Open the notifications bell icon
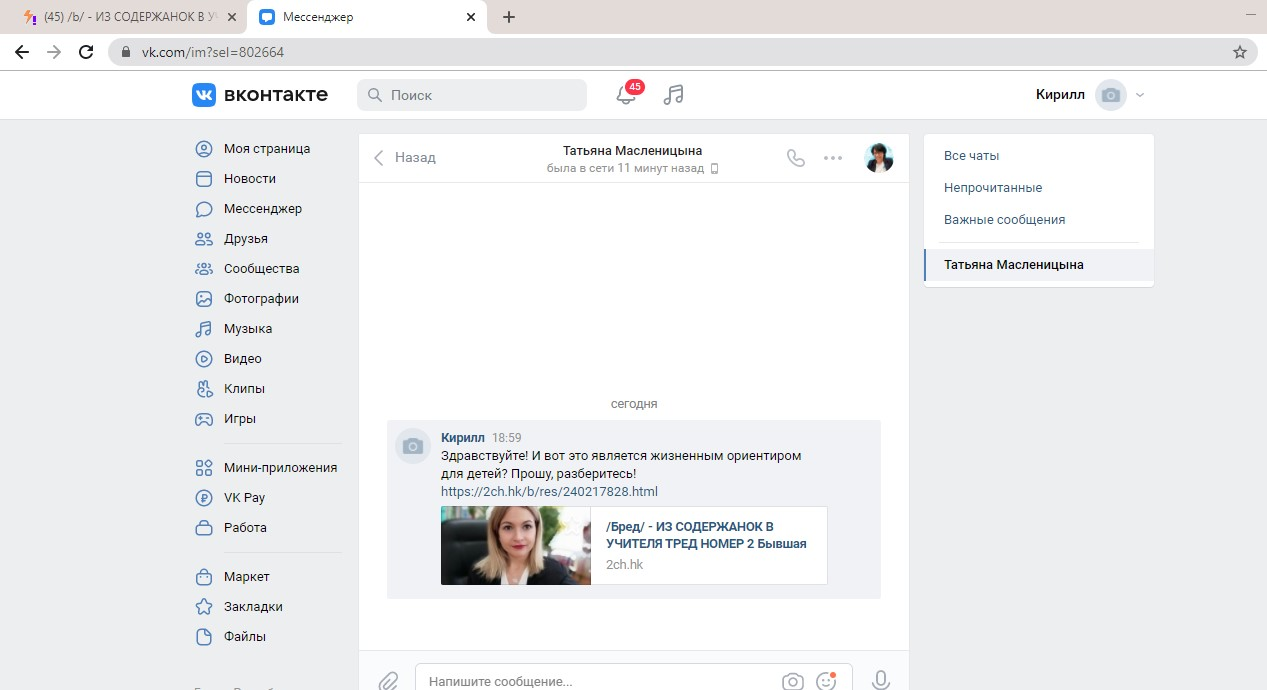Screen dimensions: 1267x690 tap(626, 95)
